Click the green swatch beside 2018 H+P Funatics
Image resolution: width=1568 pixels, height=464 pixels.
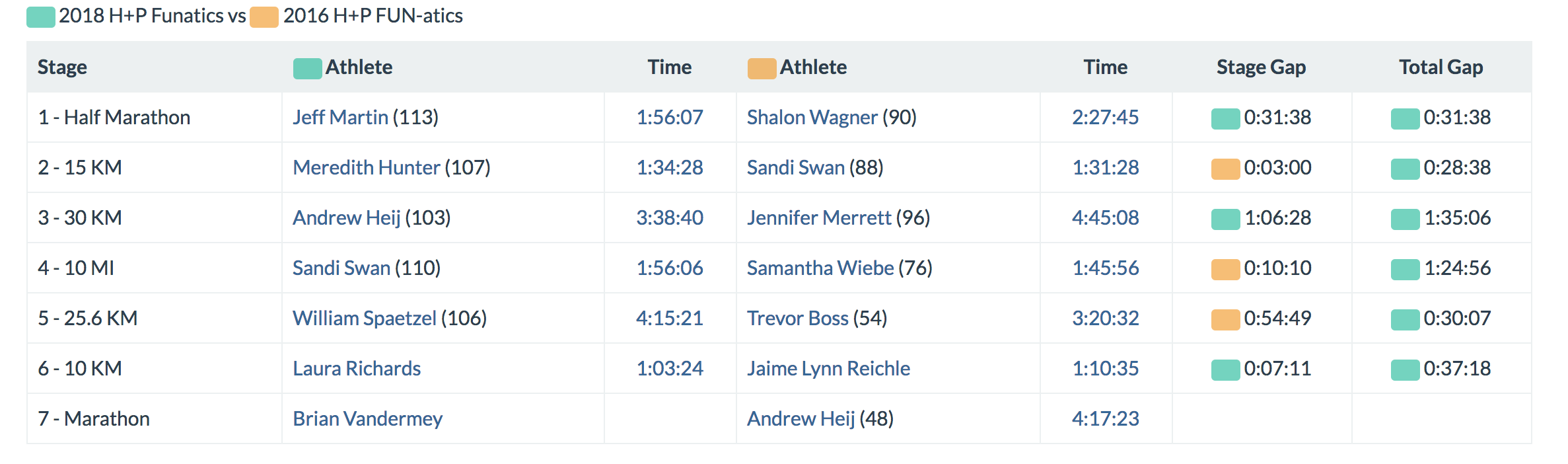[x=41, y=17]
